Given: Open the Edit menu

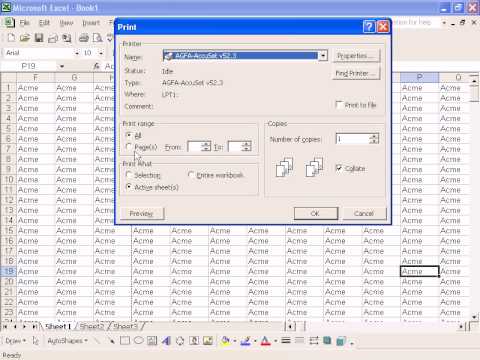Looking at the screenshot, I should coord(44,23).
